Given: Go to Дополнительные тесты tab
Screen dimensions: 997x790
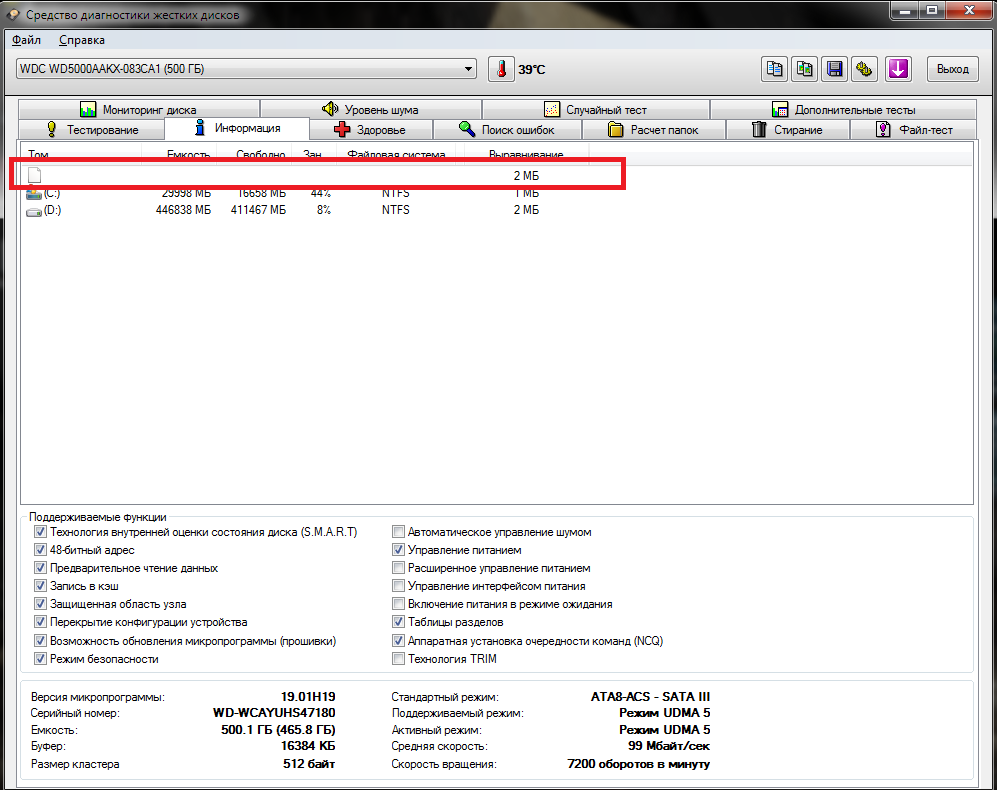Looking at the screenshot, I should (x=843, y=109).
